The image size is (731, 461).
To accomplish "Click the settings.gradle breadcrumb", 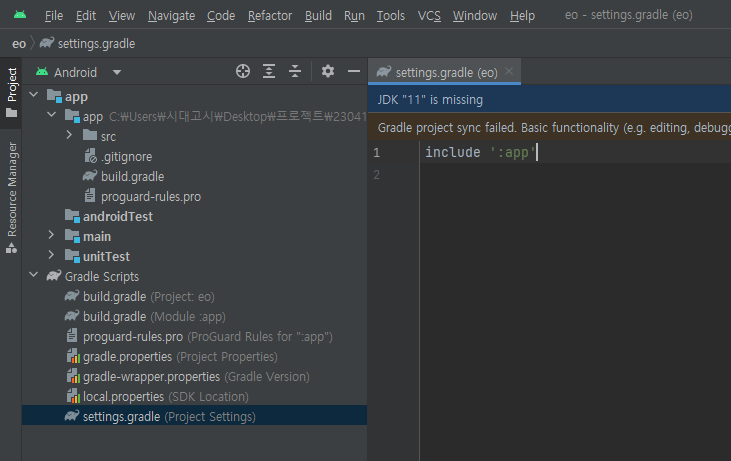I will click(x=96, y=43).
